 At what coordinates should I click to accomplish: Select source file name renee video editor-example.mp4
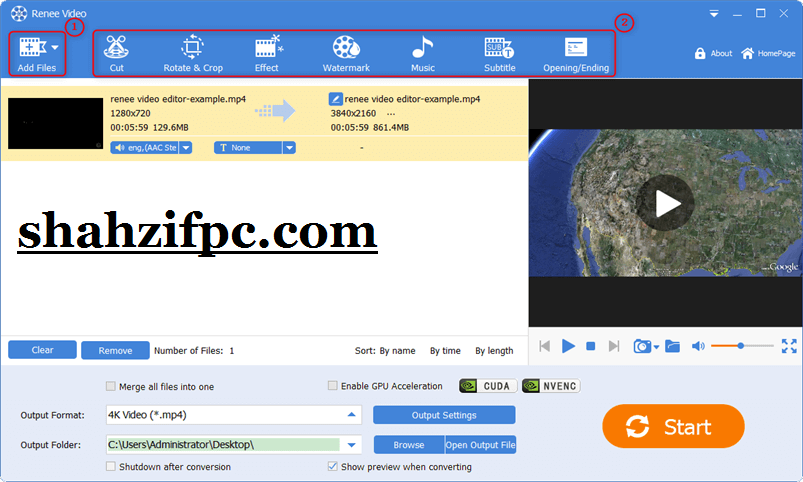coord(178,99)
